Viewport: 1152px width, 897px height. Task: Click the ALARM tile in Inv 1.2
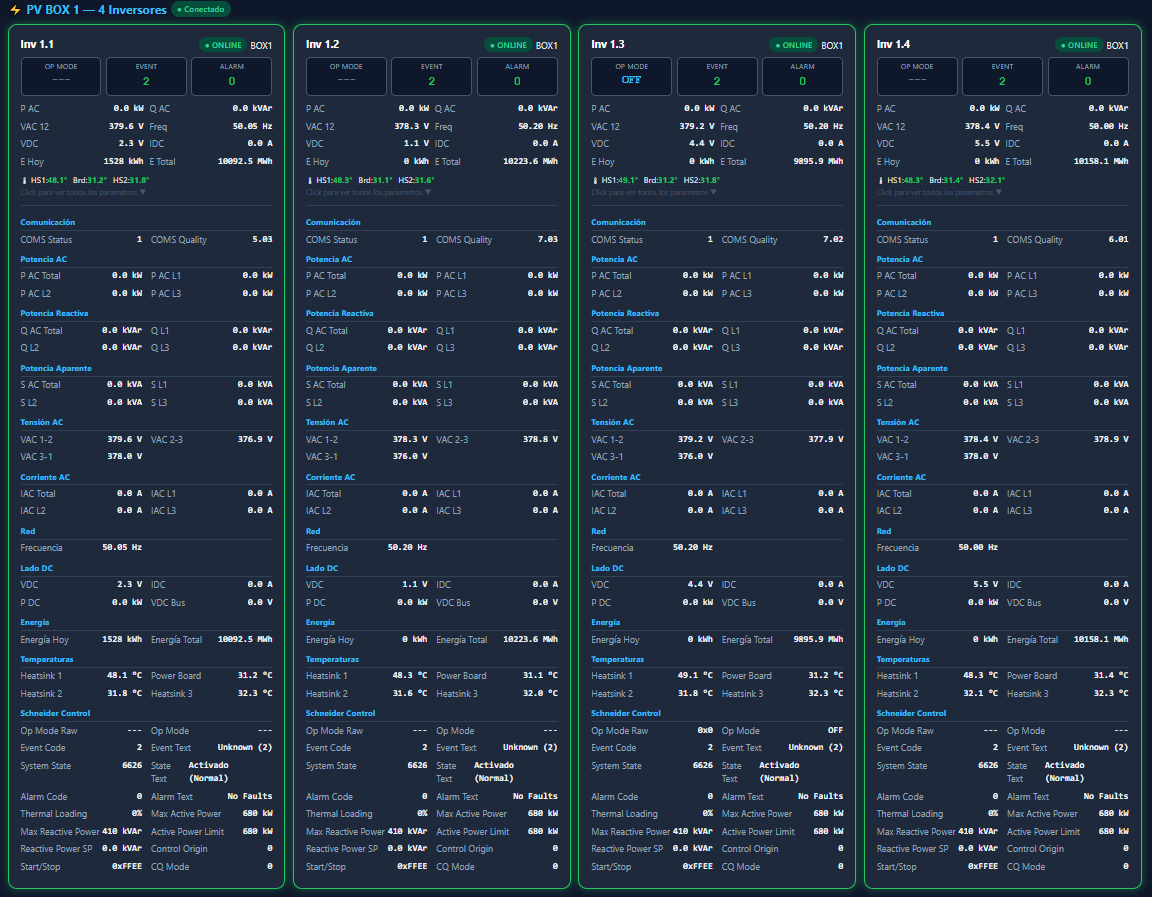(x=517, y=76)
